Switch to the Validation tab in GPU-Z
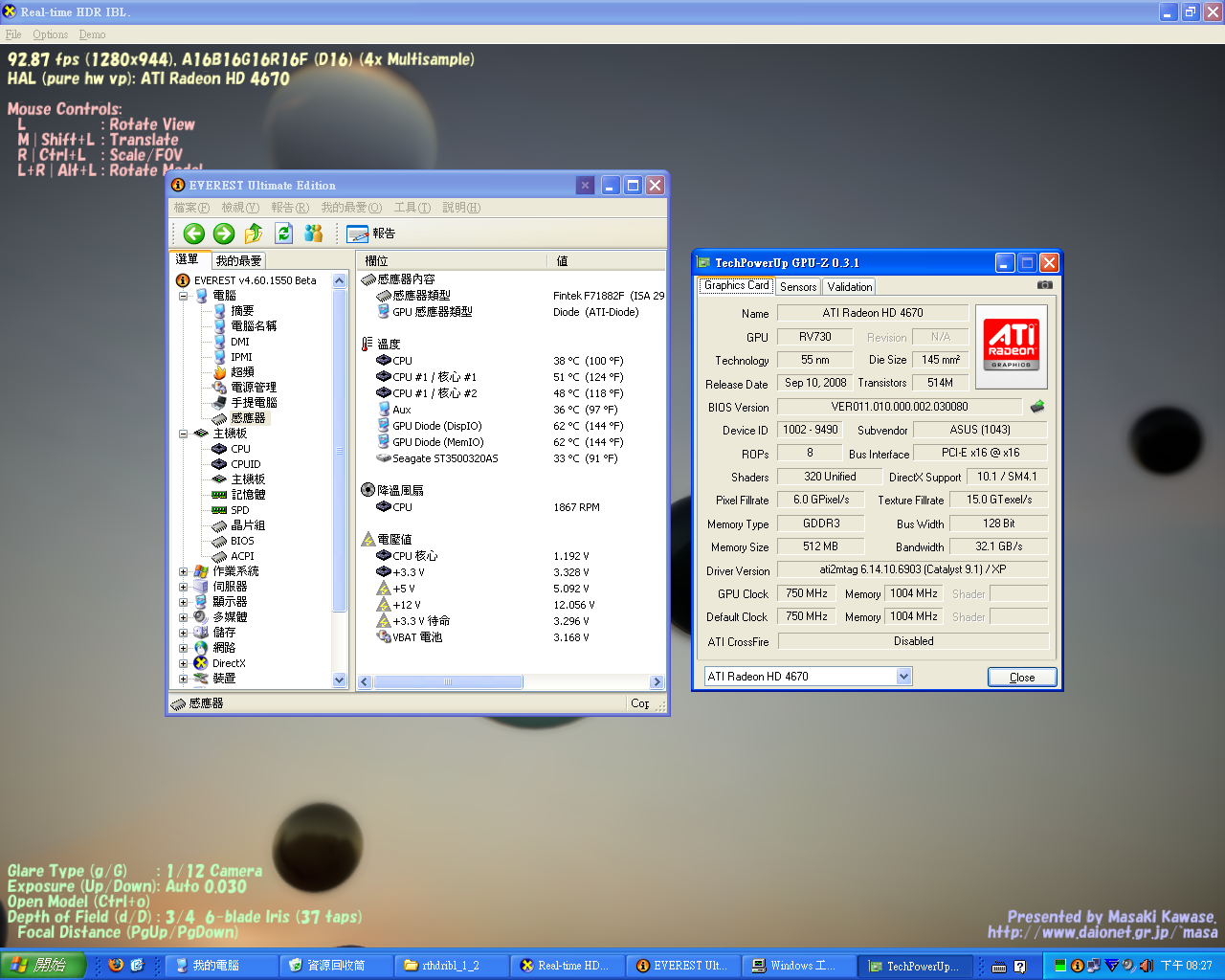The image size is (1225, 980). coord(850,287)
